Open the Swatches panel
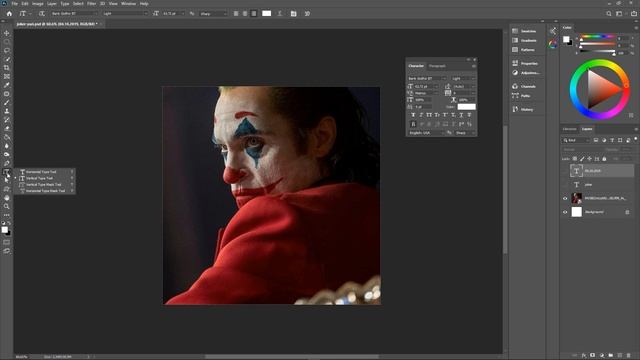This screenshot has height=360, width=640. coord(524,31)
